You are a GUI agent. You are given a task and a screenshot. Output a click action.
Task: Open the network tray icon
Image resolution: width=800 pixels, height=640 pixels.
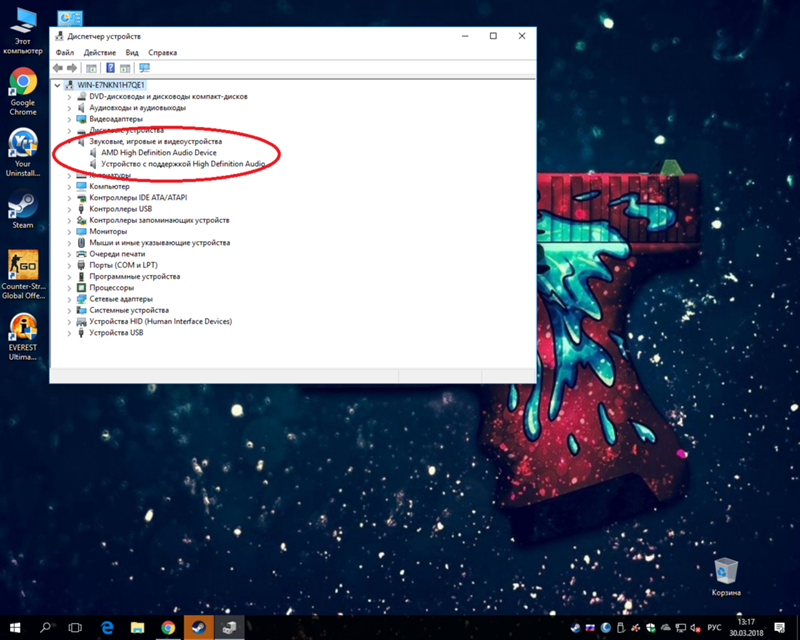[x=681, y=628]
